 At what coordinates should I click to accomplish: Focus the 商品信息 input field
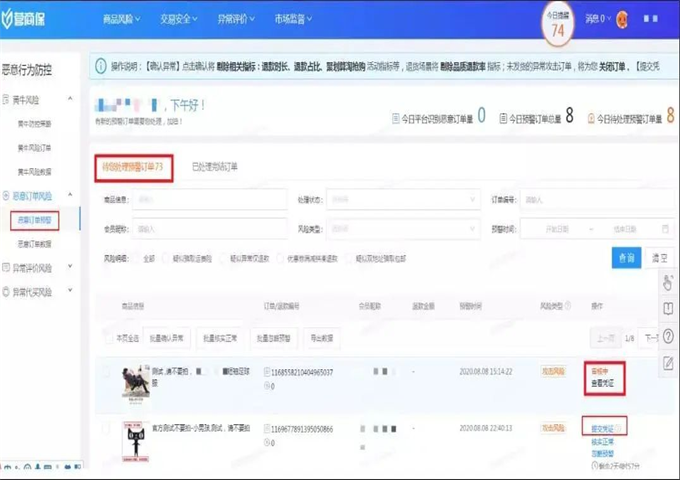click(x=209, y=199)
